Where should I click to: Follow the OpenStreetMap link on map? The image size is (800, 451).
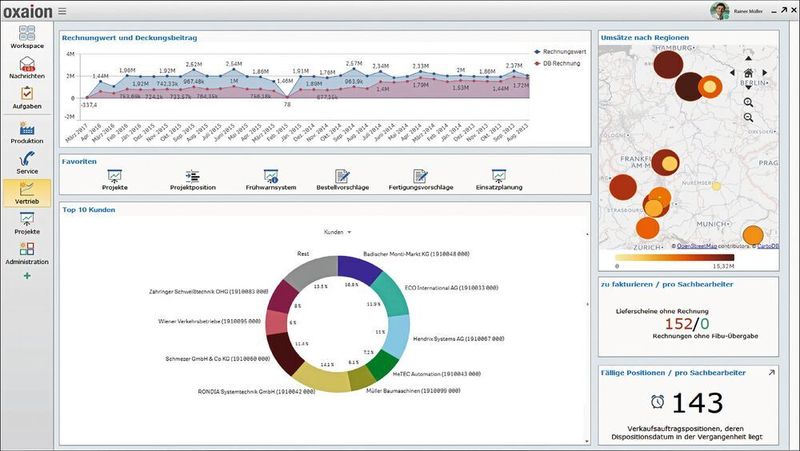[697, 246]
